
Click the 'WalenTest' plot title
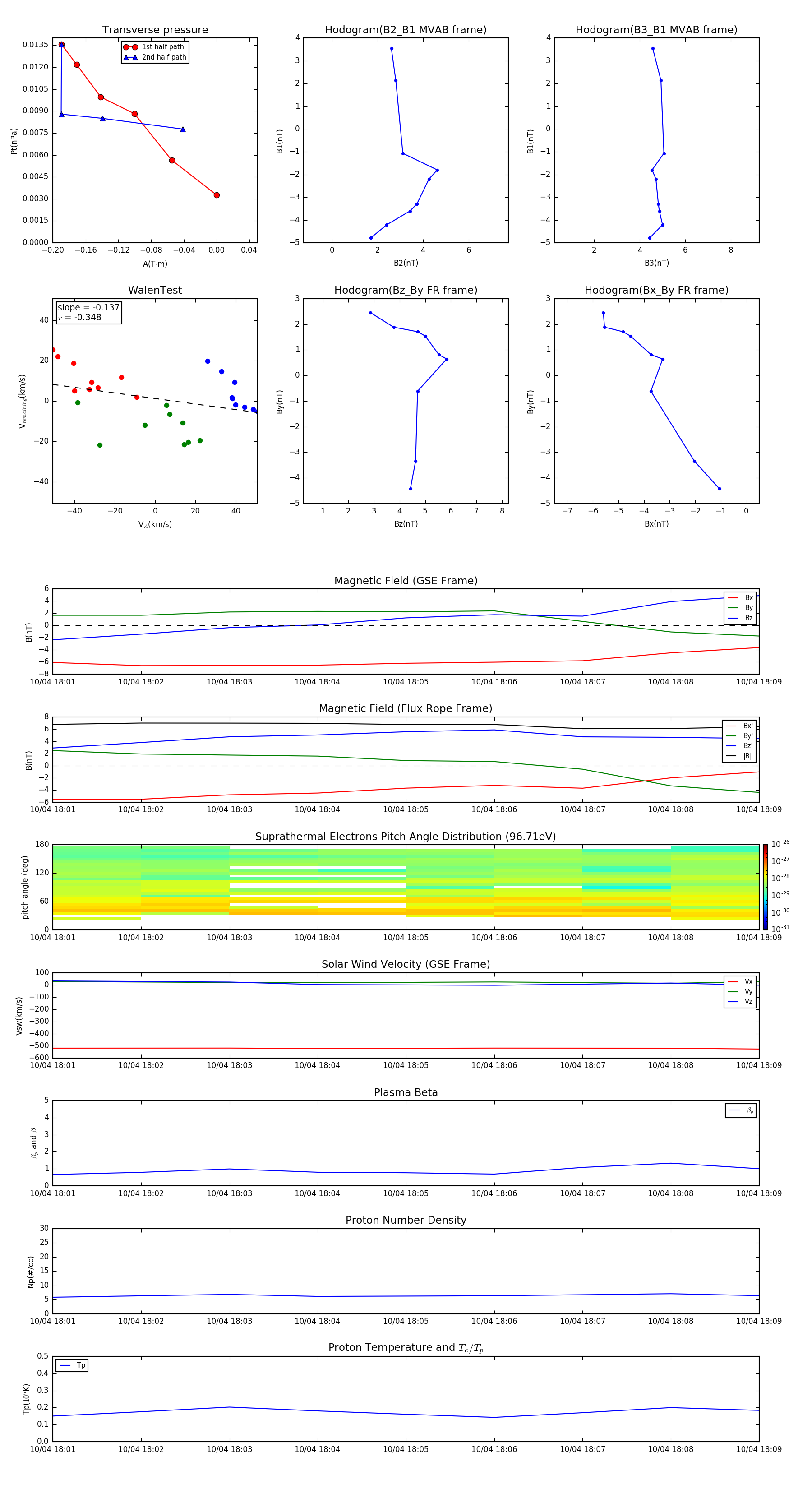[155, 290]
